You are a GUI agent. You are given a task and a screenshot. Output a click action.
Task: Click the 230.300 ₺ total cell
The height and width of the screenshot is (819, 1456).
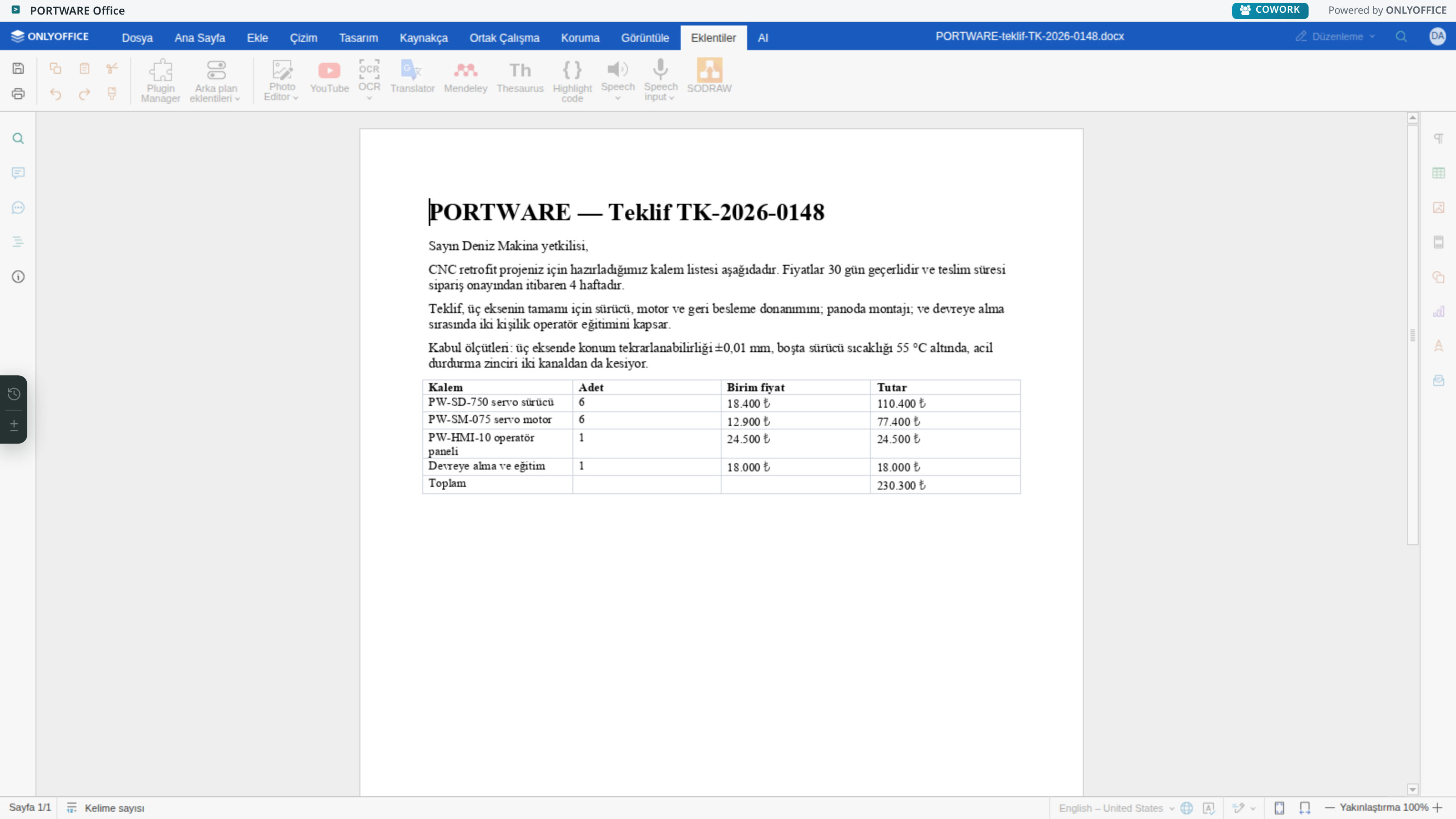click(x=945, y=485)
